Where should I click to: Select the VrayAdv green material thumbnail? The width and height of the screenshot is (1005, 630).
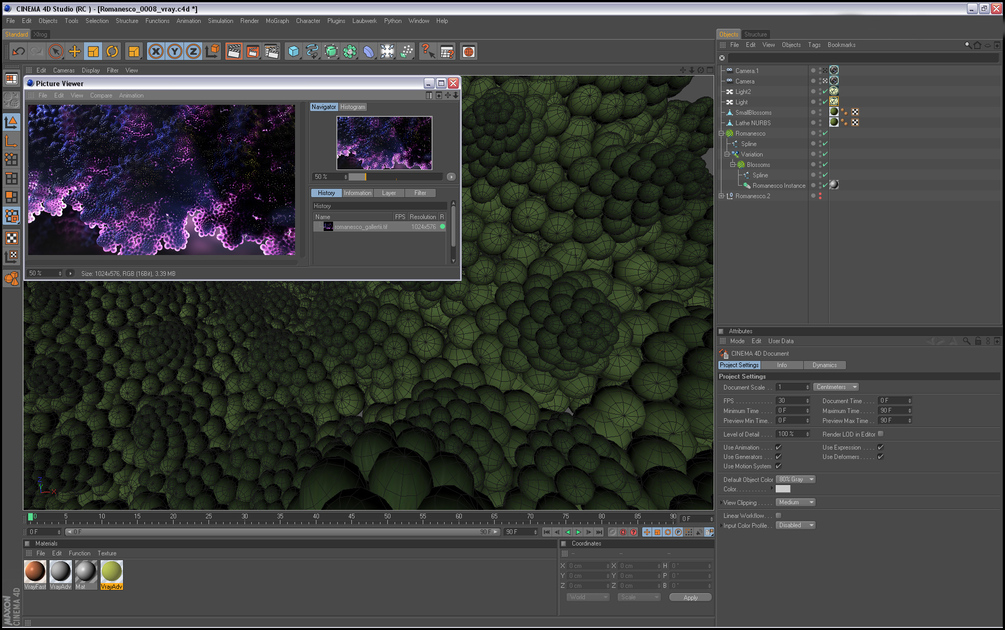[112, 572]
